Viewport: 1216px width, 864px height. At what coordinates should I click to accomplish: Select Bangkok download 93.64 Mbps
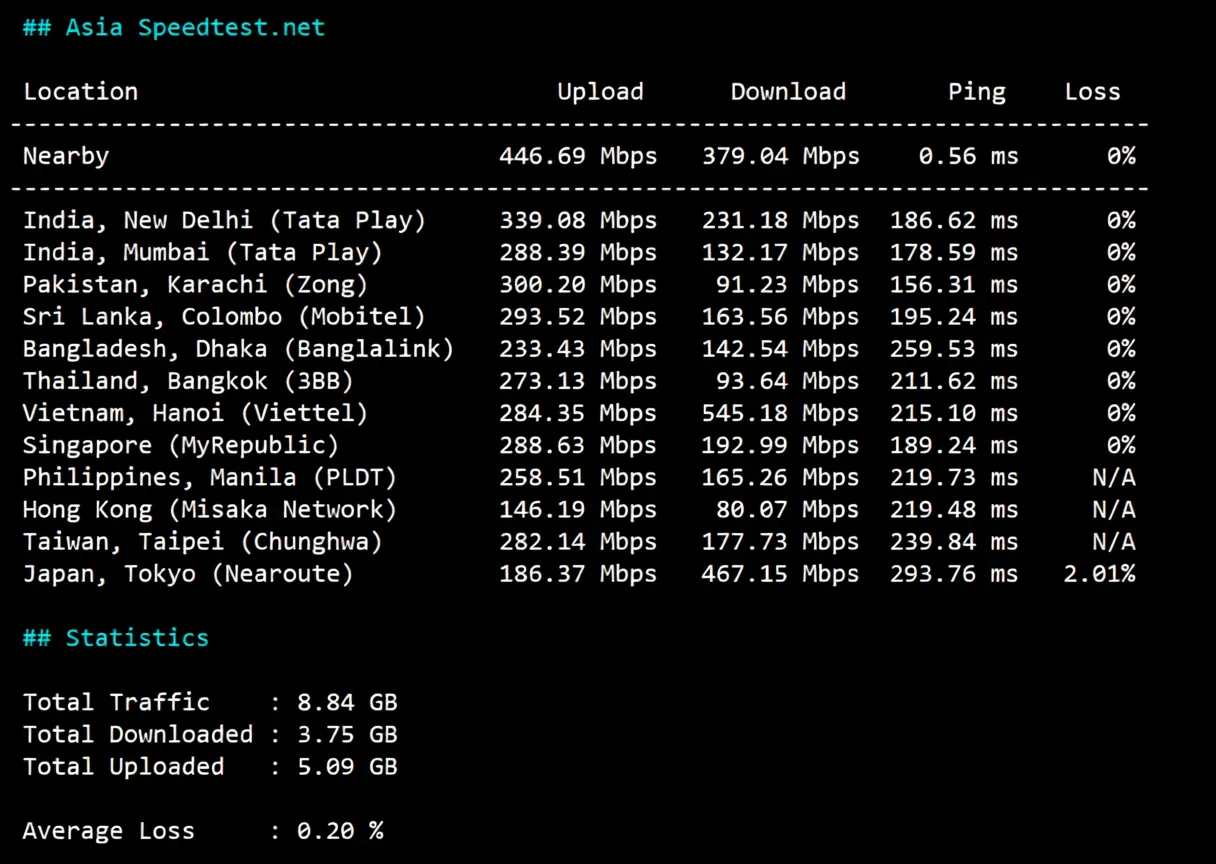coord(787,381)
